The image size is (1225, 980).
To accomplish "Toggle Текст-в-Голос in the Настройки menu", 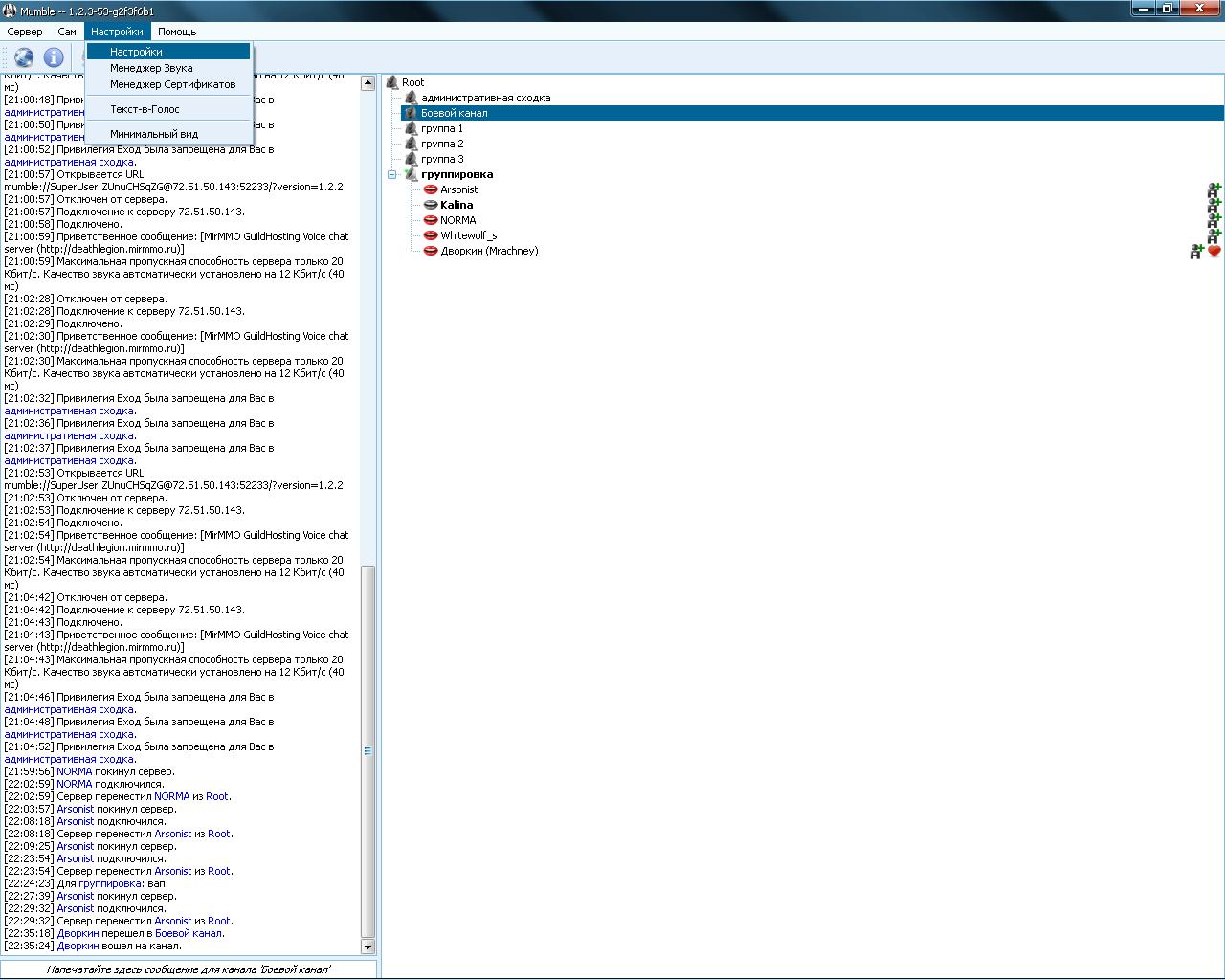I will (x=145, y=109).
